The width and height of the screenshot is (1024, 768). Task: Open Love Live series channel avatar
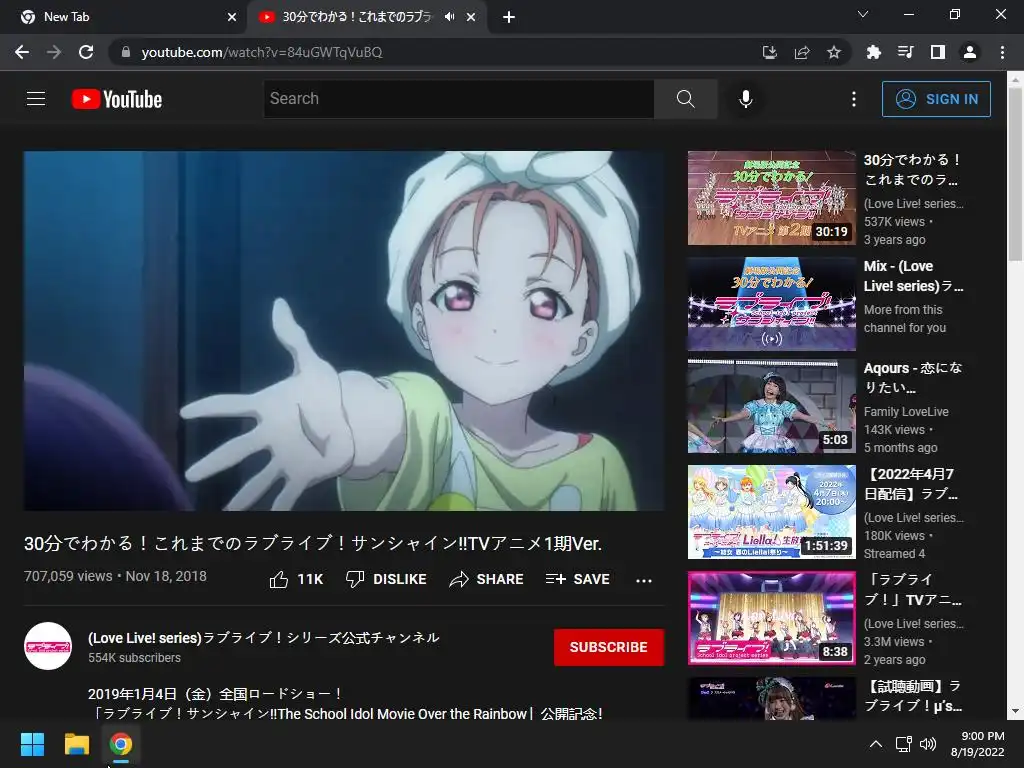tap(48, 646)
